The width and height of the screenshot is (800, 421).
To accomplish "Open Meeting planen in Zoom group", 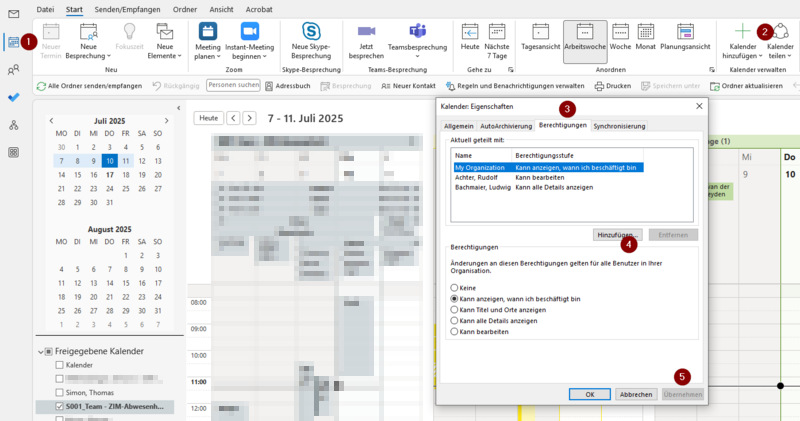I will 207,40.
